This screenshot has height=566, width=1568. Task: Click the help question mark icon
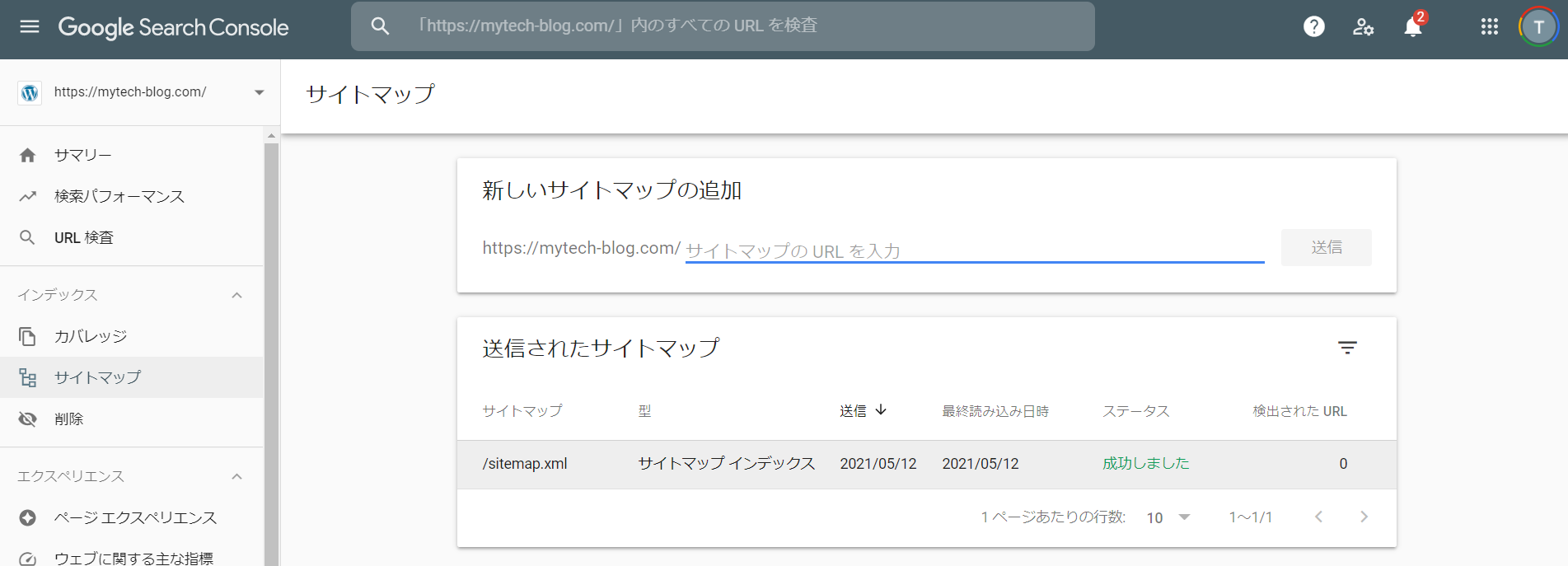coord(1313,26)
